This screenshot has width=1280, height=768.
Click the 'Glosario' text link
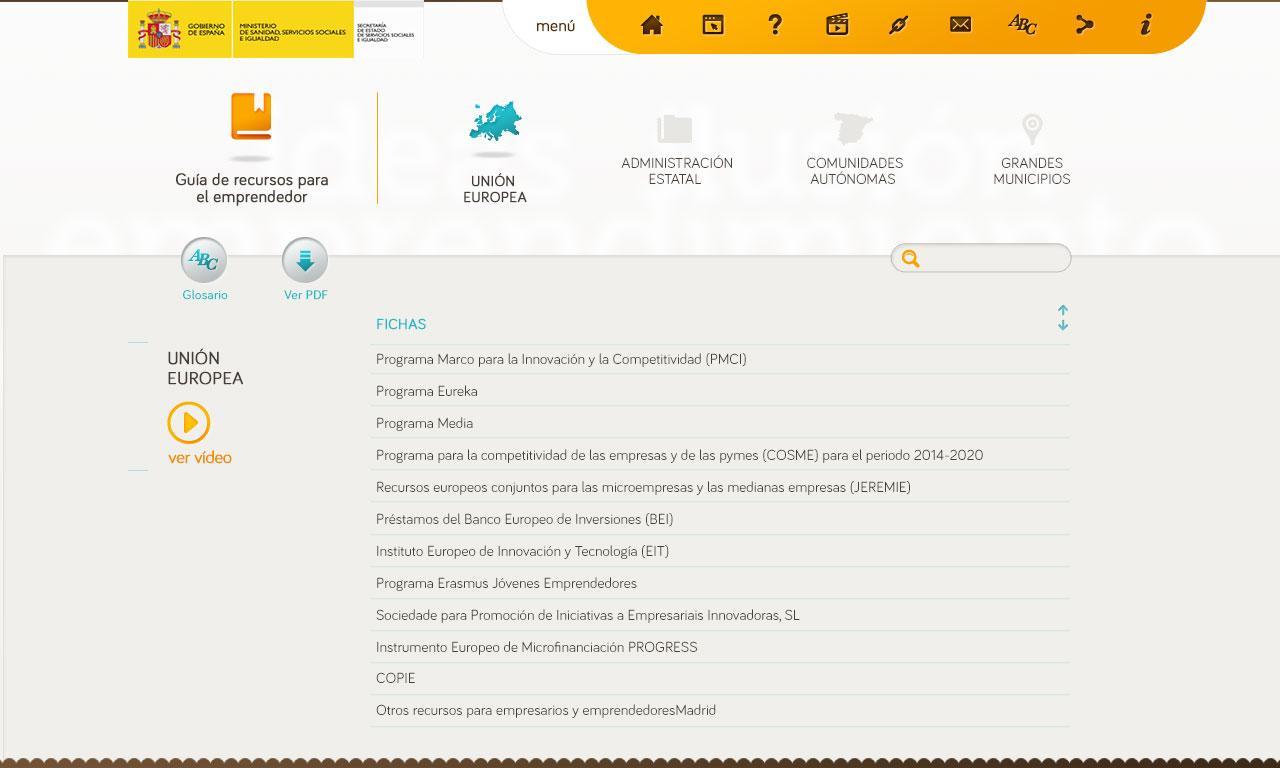tap(205, 295)
